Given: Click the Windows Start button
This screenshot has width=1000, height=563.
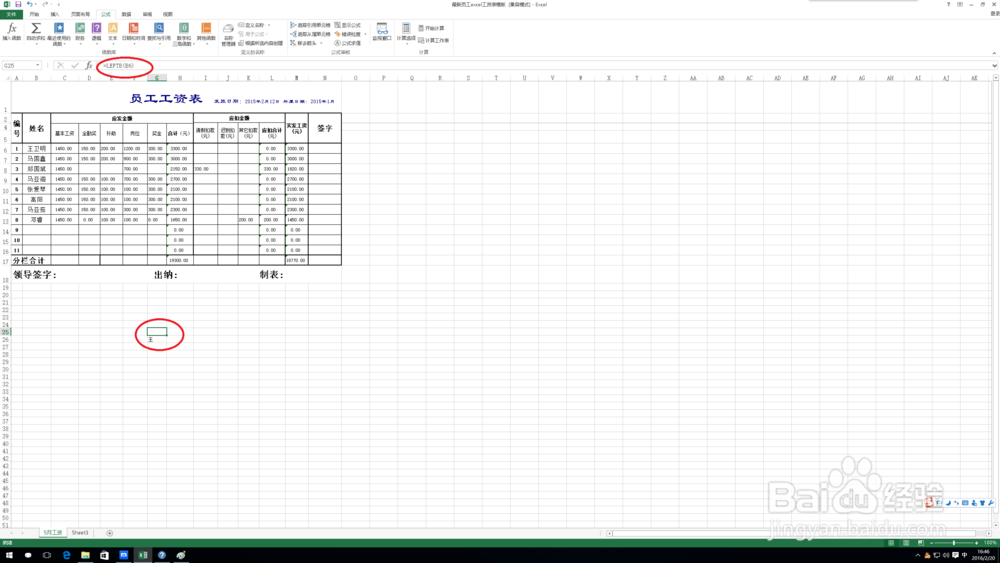Looking at the screenshot, I should 9,555.
